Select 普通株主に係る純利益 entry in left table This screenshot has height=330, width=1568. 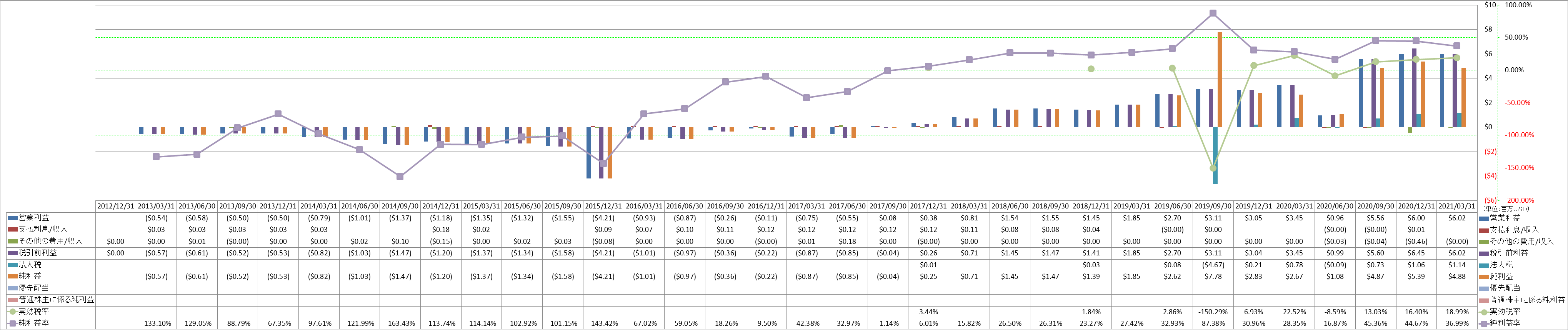coord(51,300)
